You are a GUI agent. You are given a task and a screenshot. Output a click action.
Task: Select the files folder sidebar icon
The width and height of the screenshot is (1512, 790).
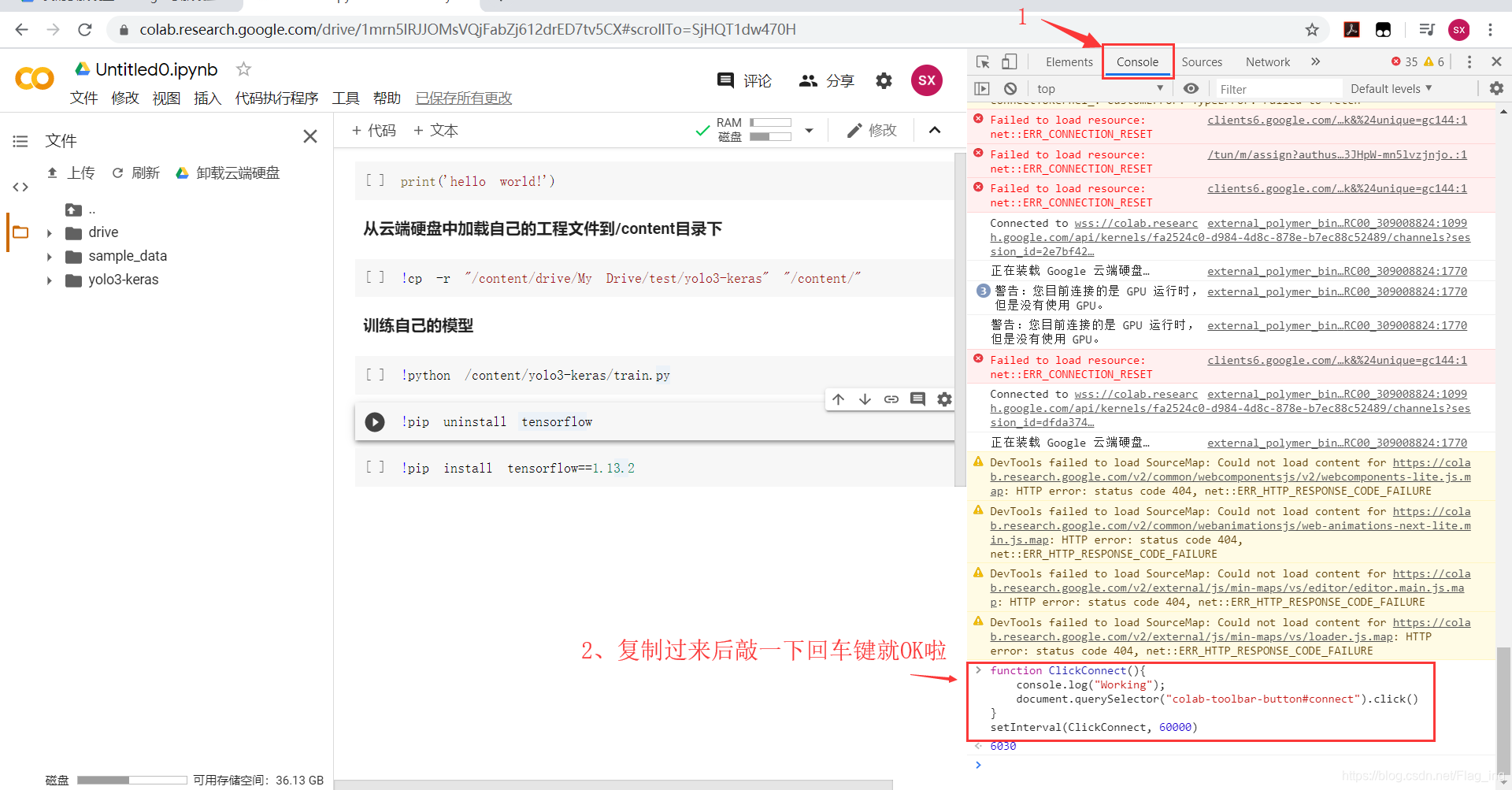click(x=20, y=232)
